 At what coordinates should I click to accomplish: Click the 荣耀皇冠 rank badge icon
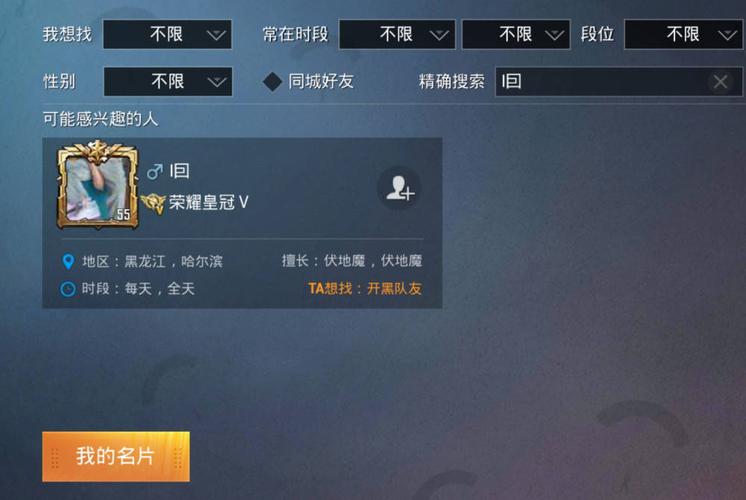[x=153, y=203]
